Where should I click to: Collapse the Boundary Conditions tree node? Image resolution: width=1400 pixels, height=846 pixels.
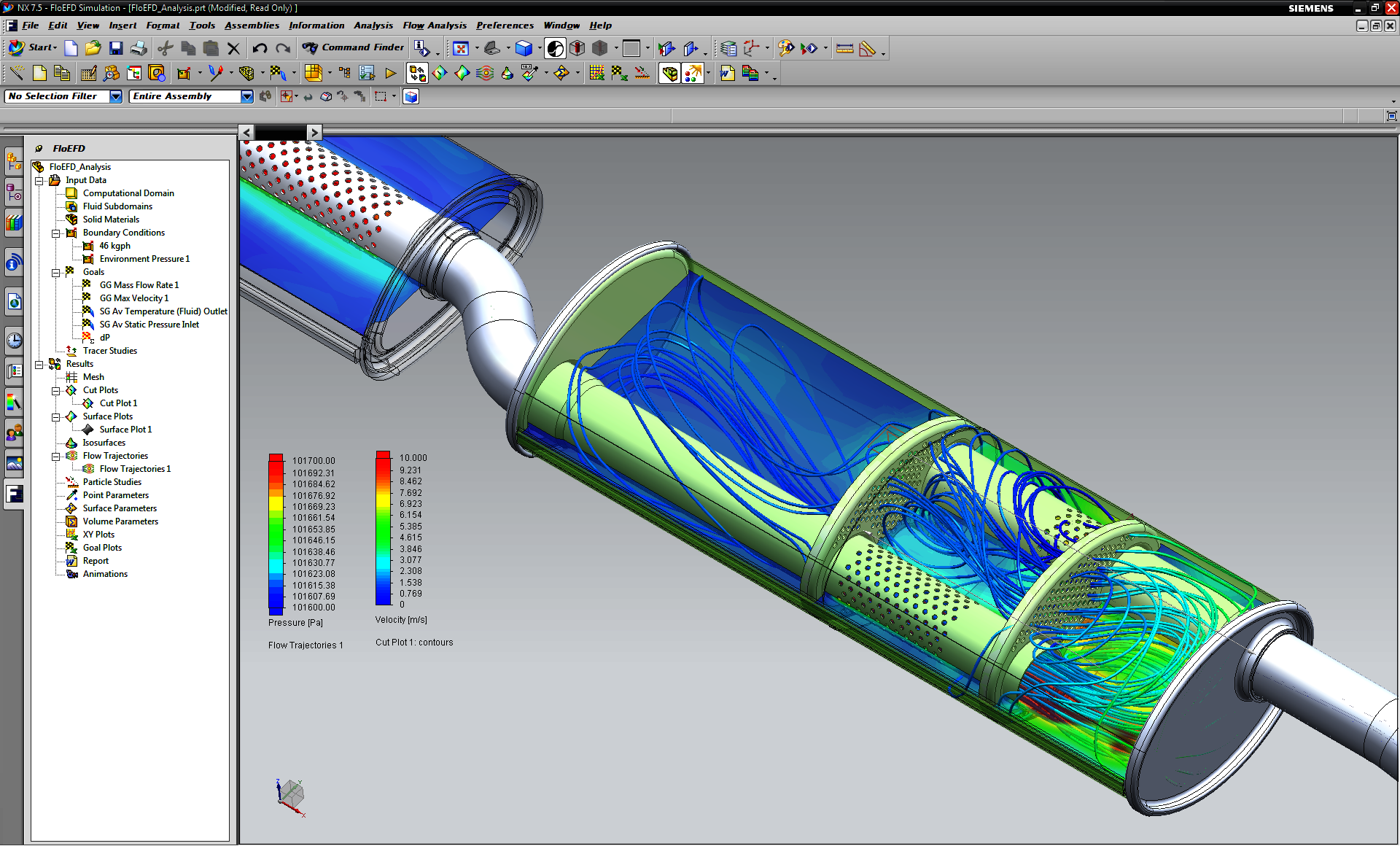click(x=55, y=233)
